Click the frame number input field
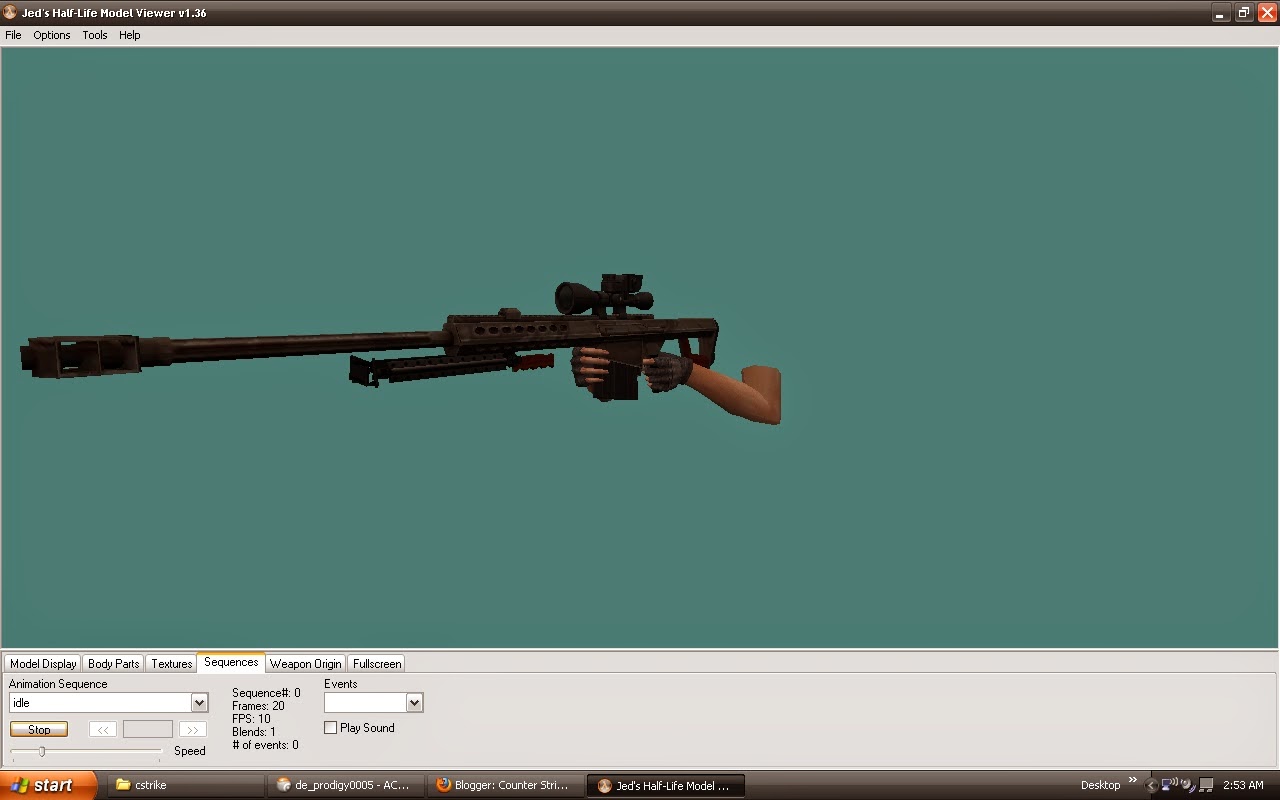This screenshot has width=1280, height=800. [x=148, y=730]
